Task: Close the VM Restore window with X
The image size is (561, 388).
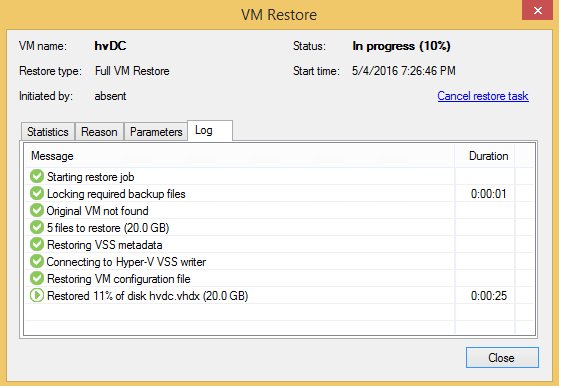Action: pyautogui.click(x=537, y=10)
